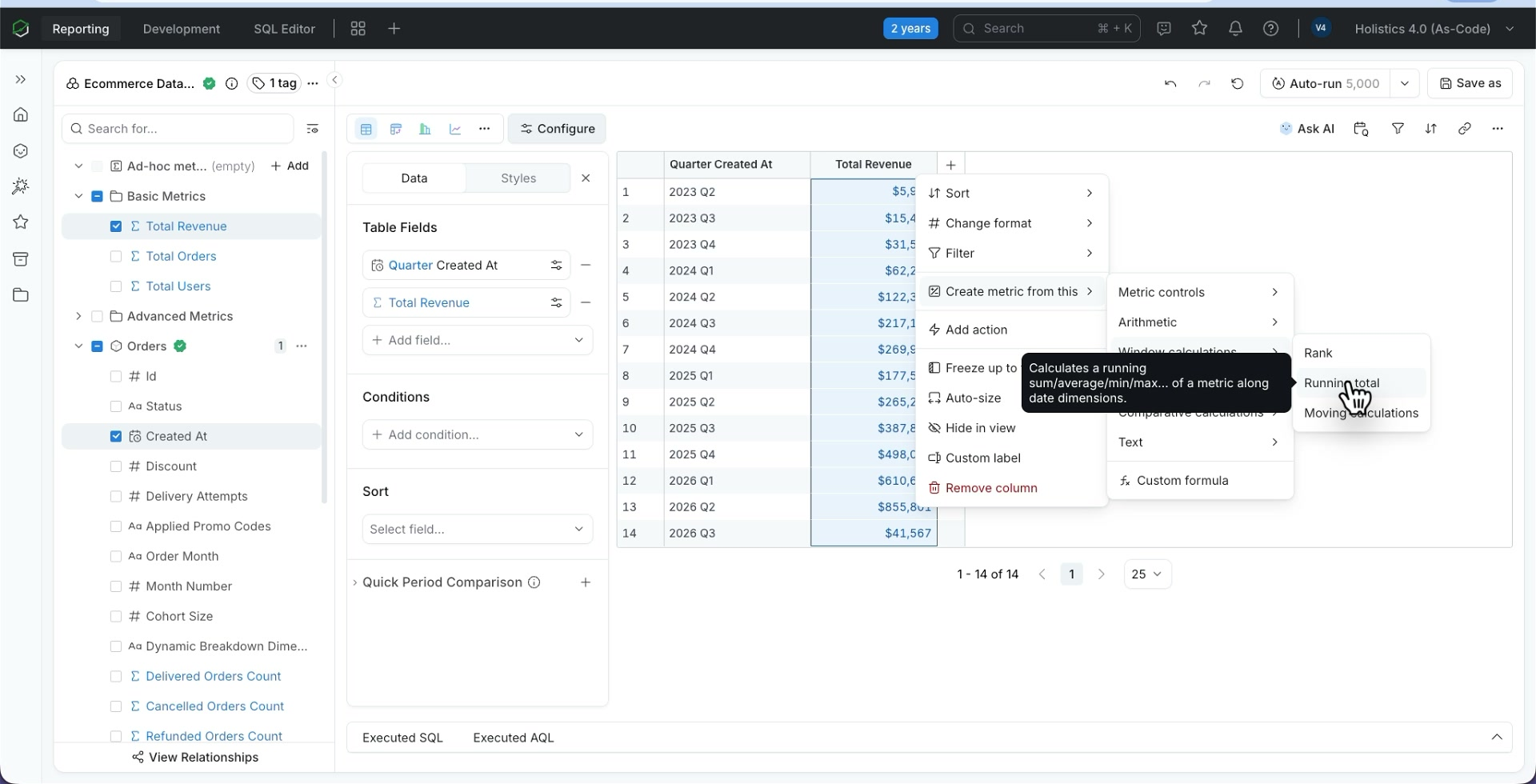
Task: Click the Save as button
Action: click(x=1470, y=83)
